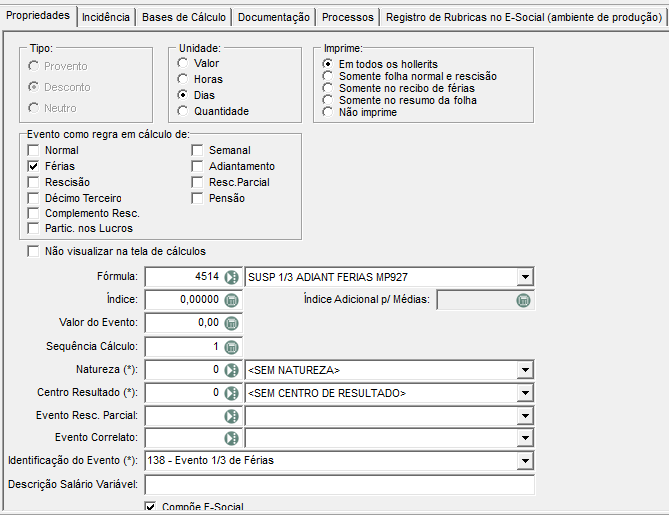The image size is (669, 515).
Task: Choose Somente no resumo da folha option
Action: pos(328,100)
